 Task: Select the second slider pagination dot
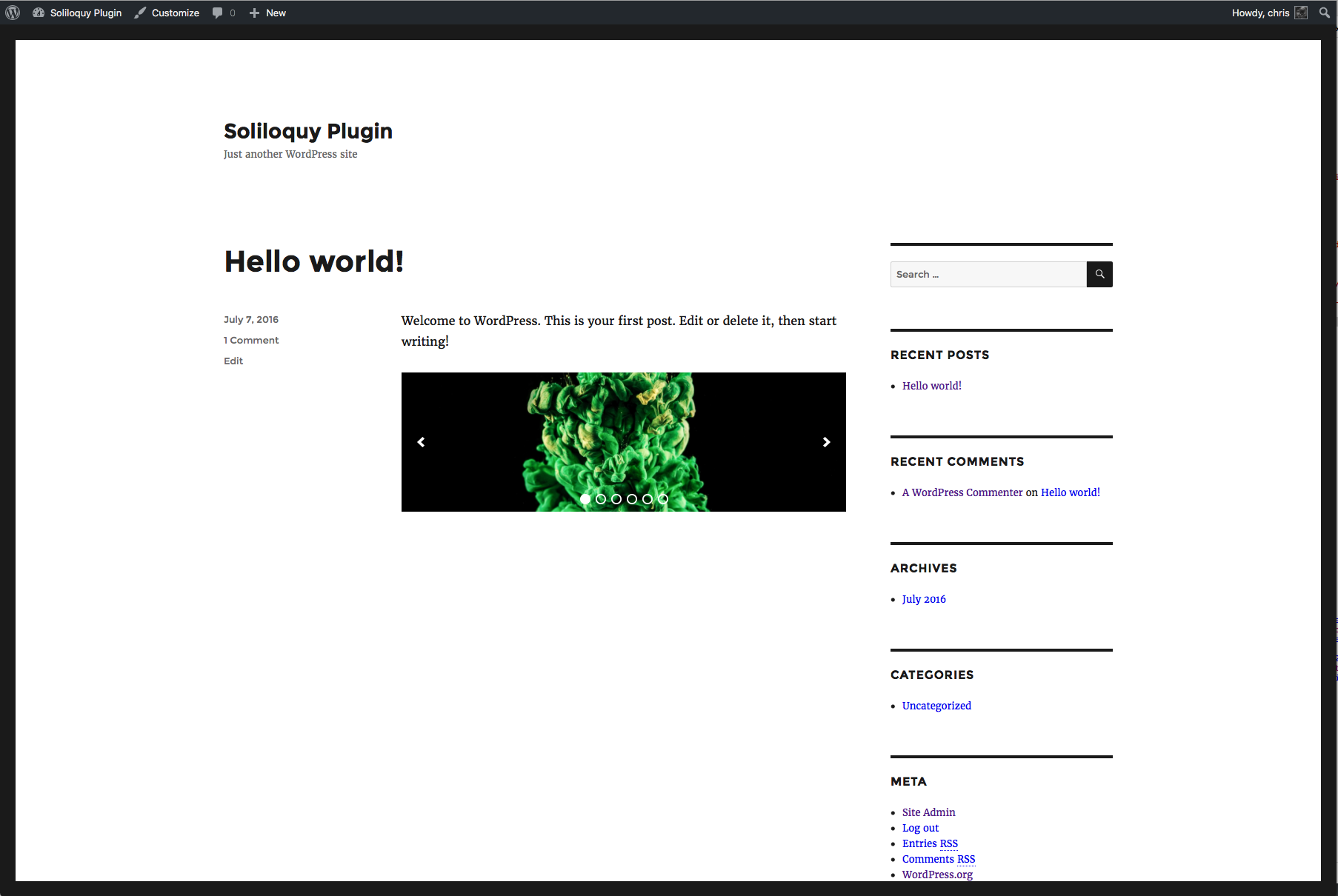pos(601,499)
